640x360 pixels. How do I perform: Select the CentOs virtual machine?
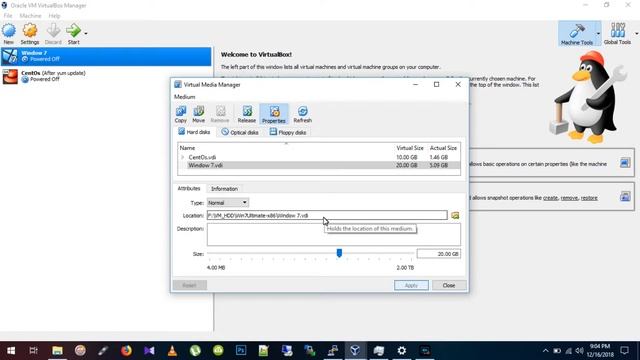(106, 76)
